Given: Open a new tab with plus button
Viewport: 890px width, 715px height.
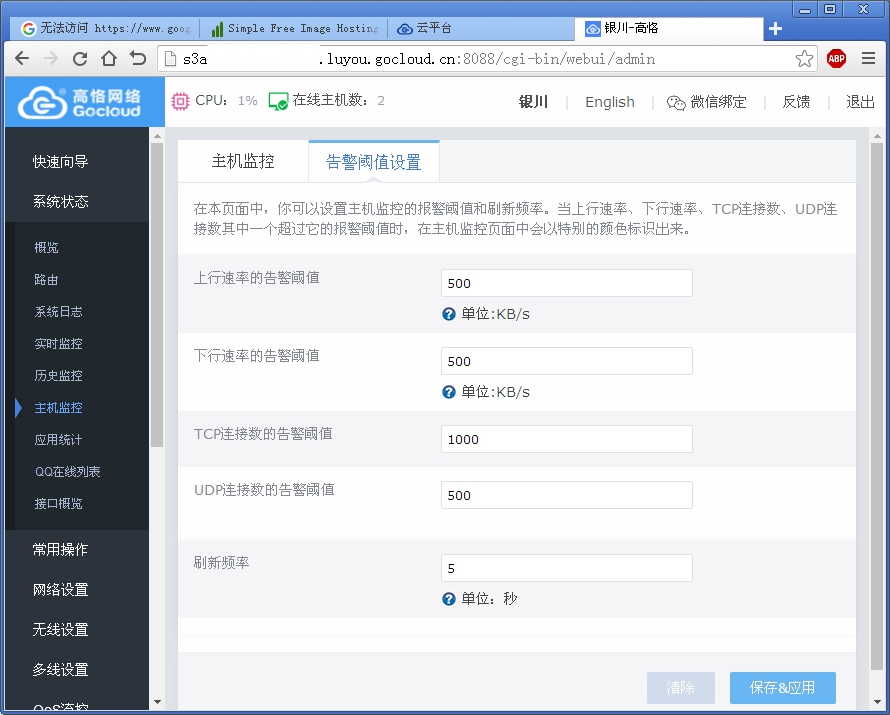Looking at the screenshot, I should tap(775, 28).
